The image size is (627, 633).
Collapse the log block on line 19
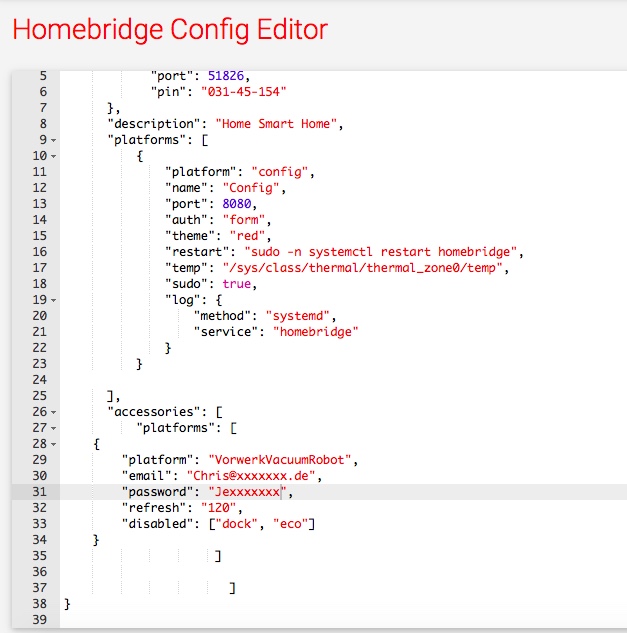[x=53, y=299]
